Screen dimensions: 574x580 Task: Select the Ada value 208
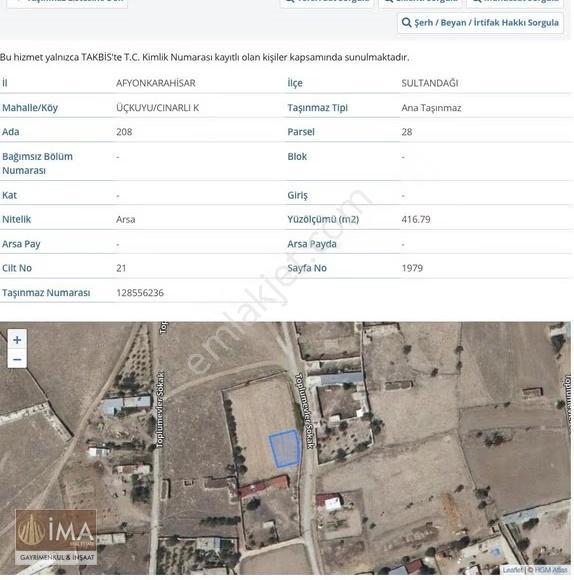click(x=124, y=132)
